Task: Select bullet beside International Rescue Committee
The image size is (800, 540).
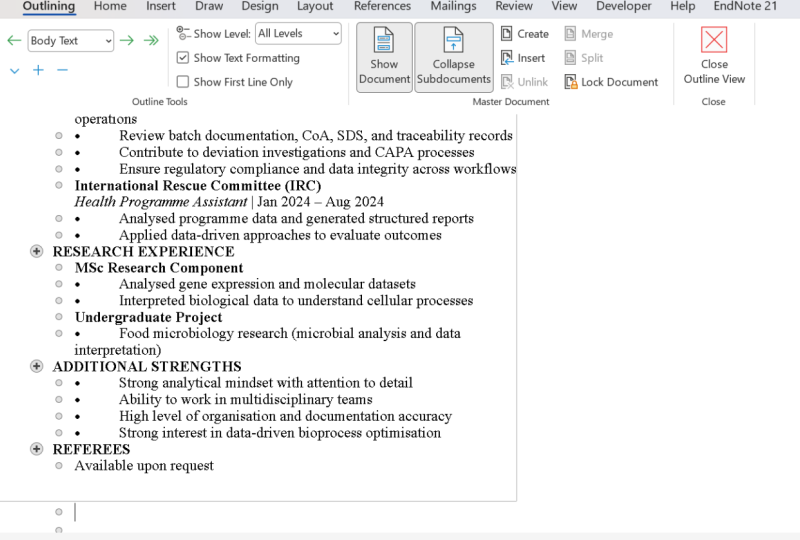Action: point(59,185)
